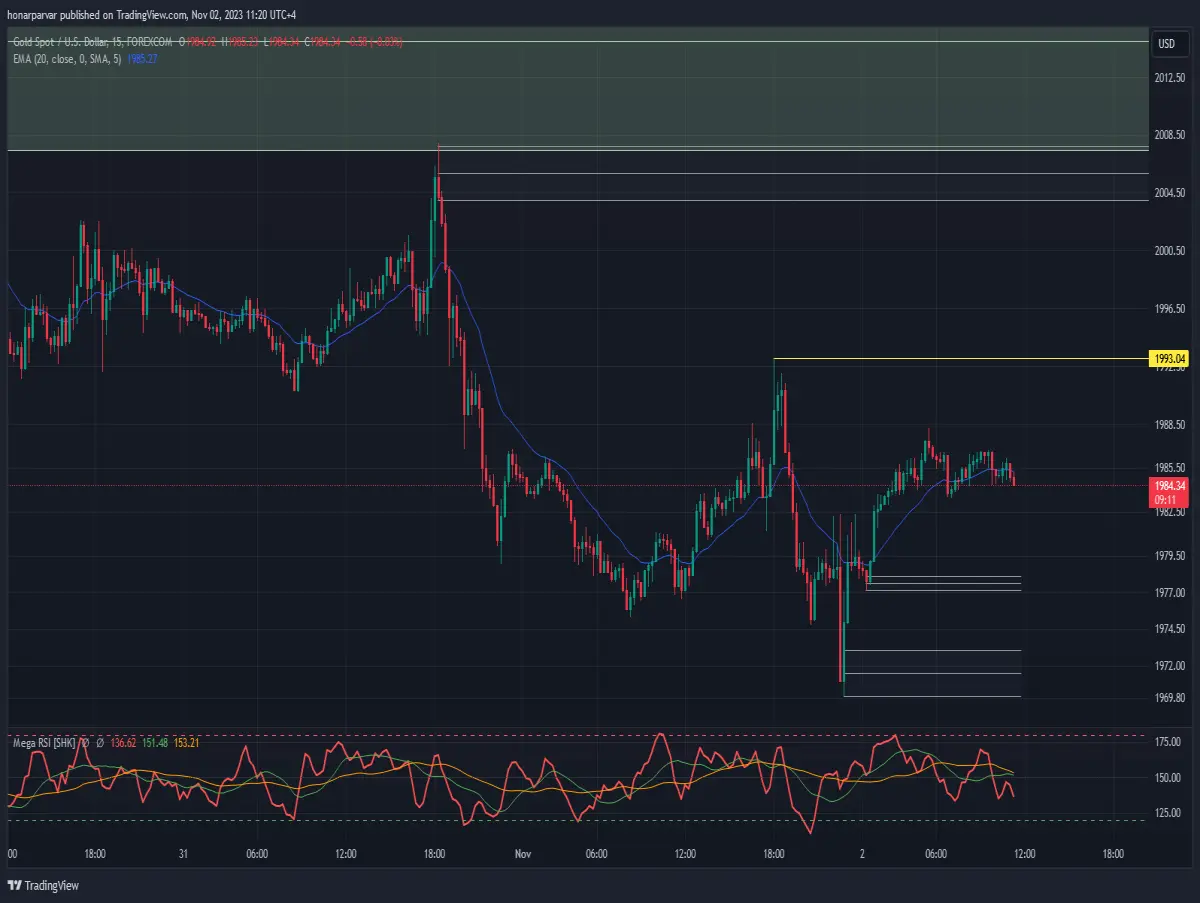The width and height of the screenshot is (1200, 903).
Task: Select the red dashed upper RSI band line
Action: pos(577,736)
